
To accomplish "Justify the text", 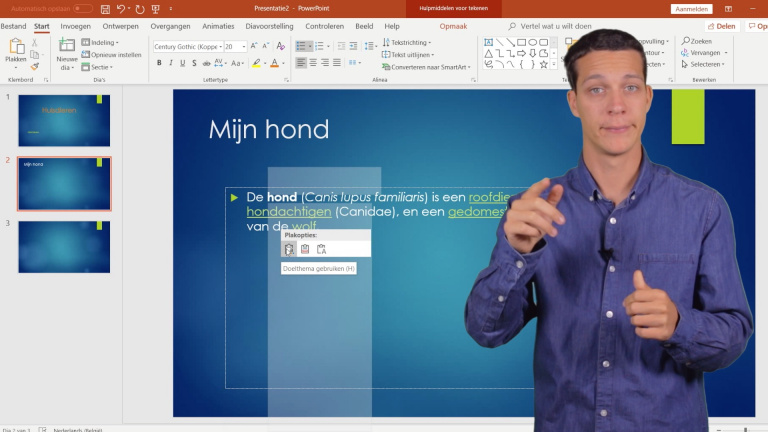I will pos(337,63).
